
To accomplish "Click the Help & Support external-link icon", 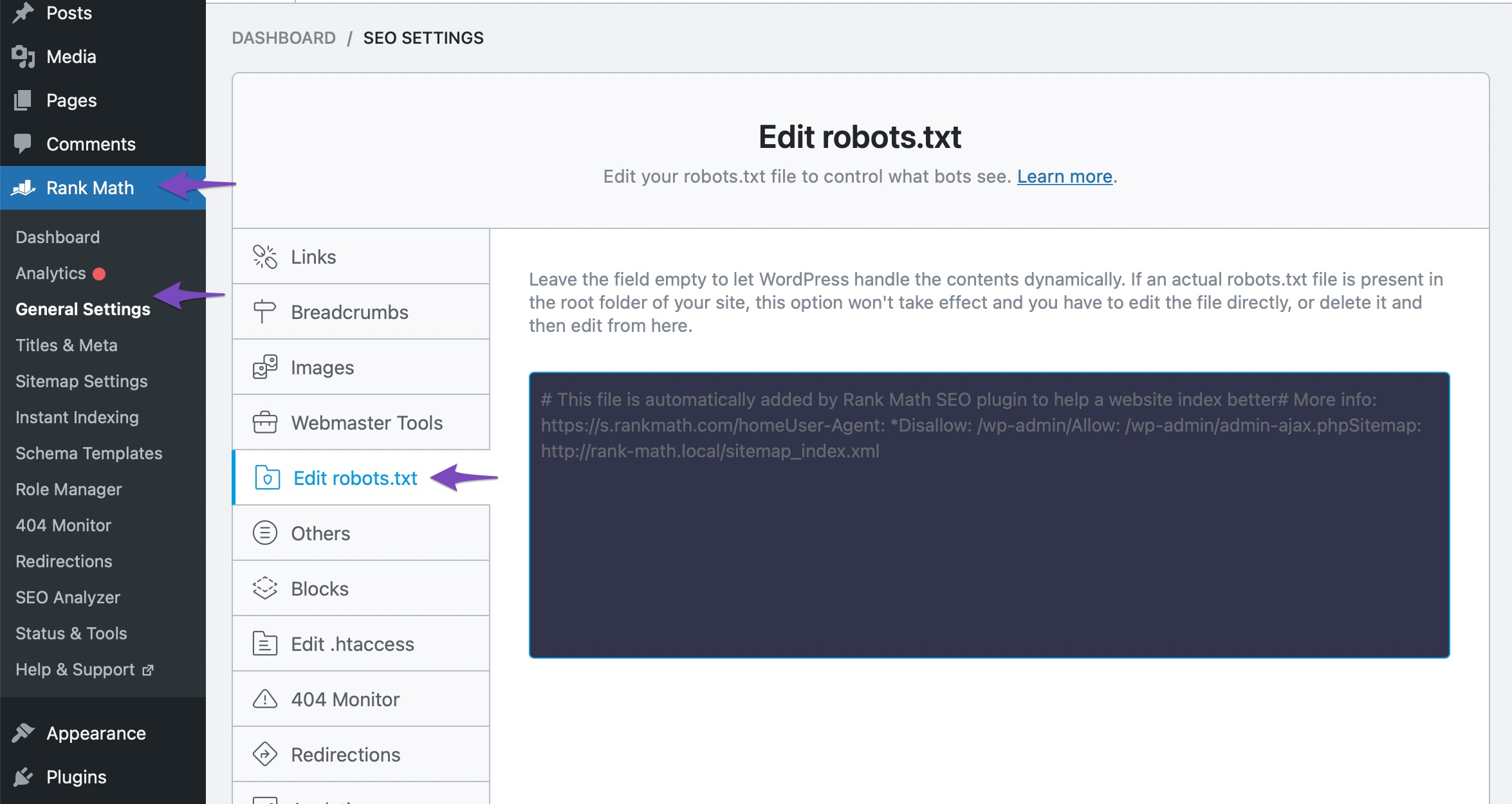I will click(x=148, y=670).
